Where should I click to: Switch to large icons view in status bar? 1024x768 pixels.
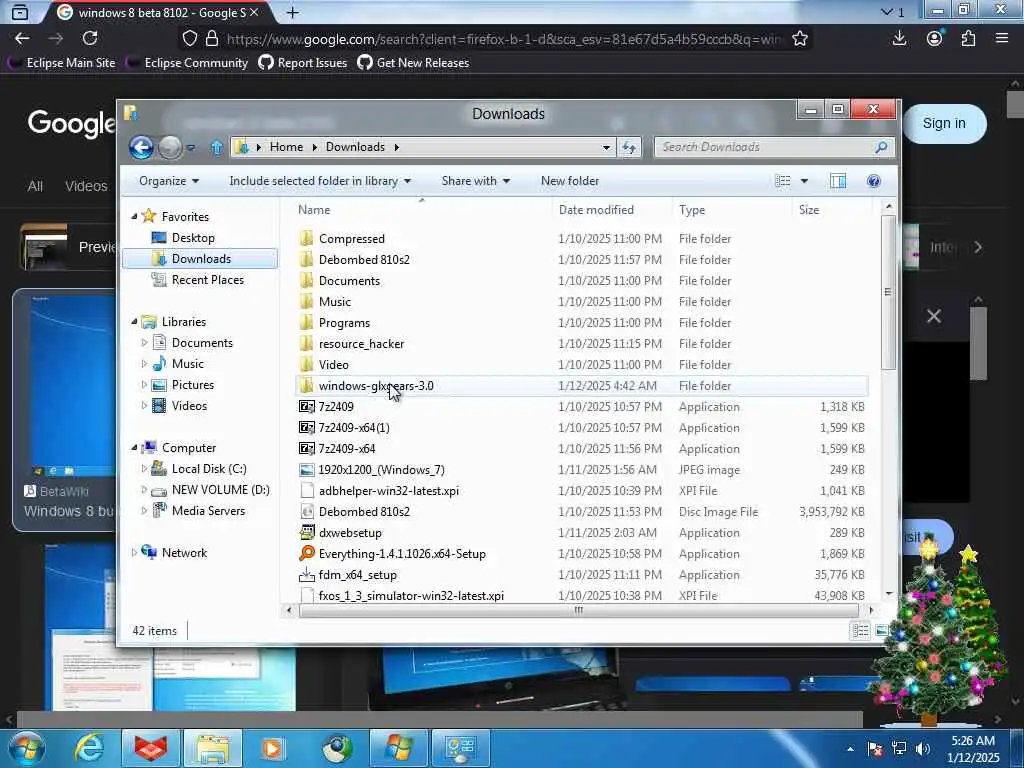tap(881, 631)
